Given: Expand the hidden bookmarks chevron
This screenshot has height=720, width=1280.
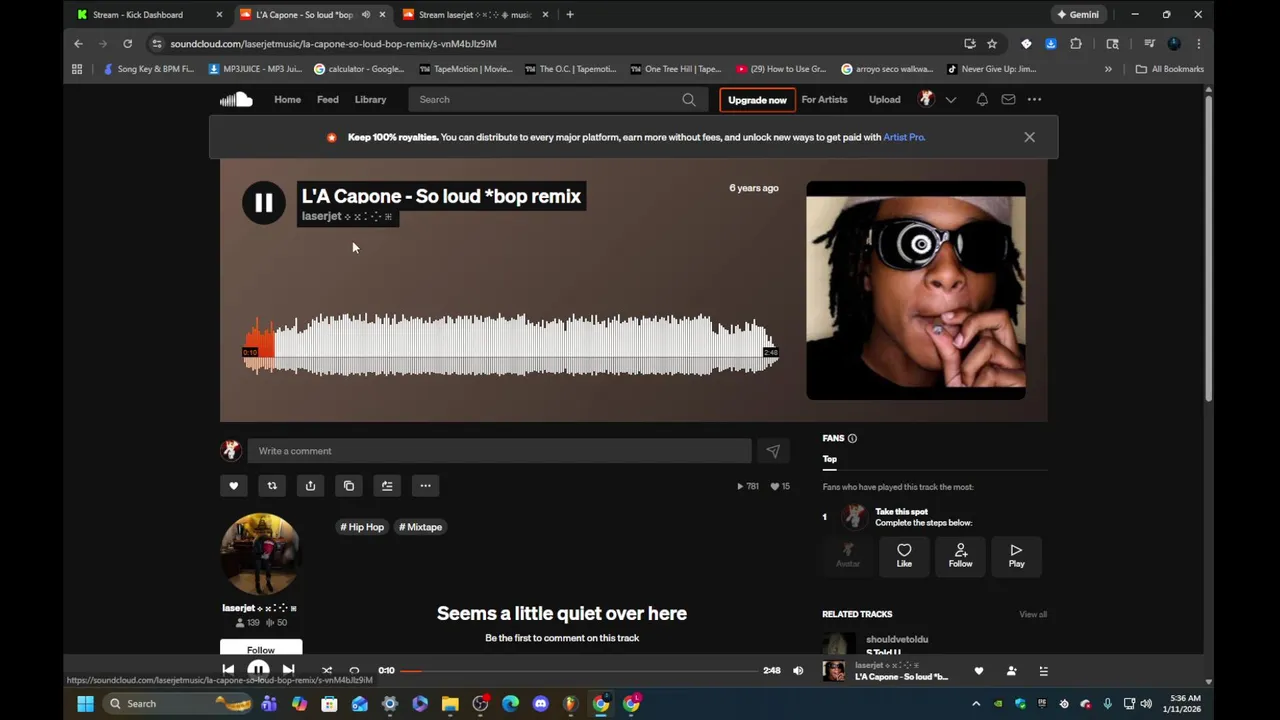Looking at the screenshot, I should point(1108,69).
